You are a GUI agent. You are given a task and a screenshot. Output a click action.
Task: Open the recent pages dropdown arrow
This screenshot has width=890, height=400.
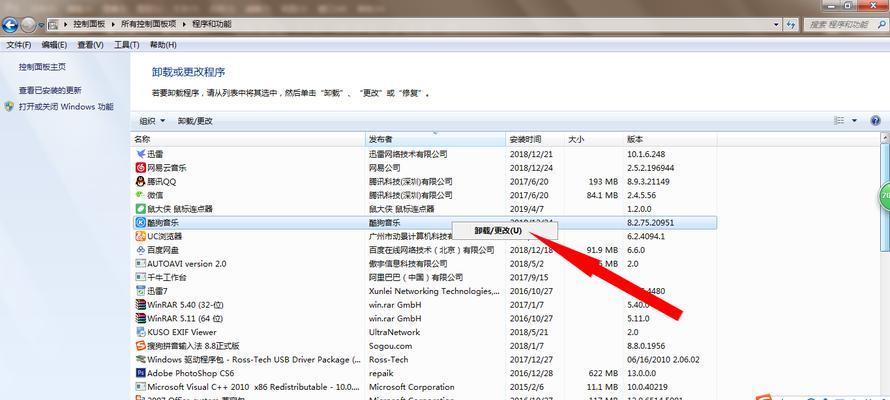41,25
